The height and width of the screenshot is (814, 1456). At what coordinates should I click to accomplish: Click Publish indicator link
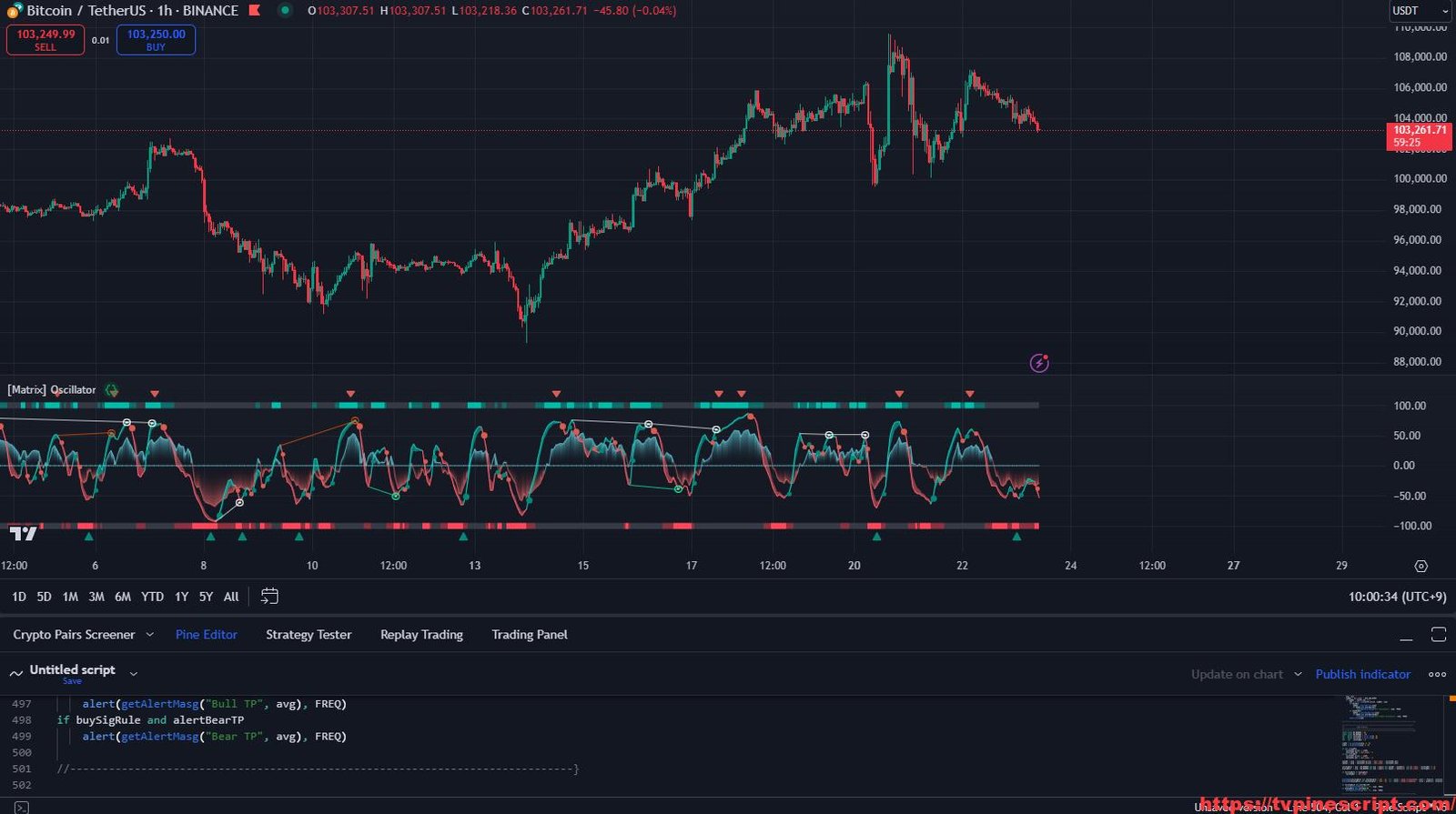[1362, 674]
